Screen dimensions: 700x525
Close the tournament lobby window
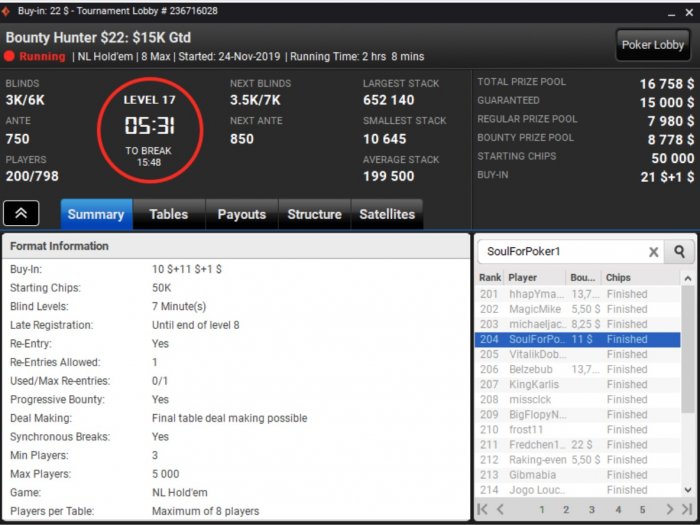pos(689,12)
